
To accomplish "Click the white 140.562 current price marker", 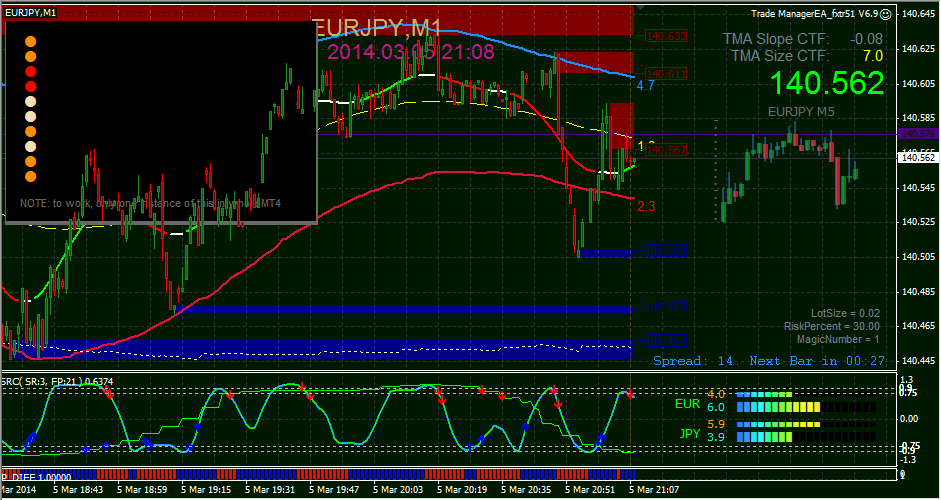I will click(919, 157).
